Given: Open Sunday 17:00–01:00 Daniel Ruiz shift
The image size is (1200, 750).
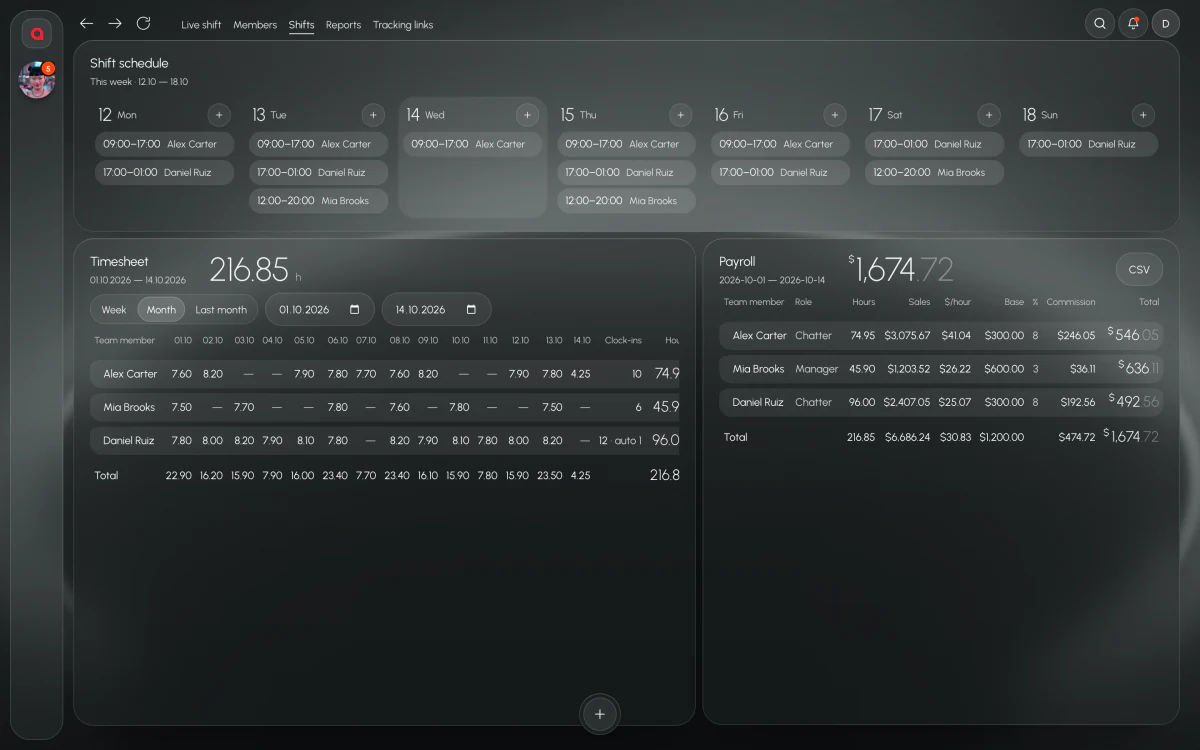Looking at the screenshot, I should pos(1088,144).
